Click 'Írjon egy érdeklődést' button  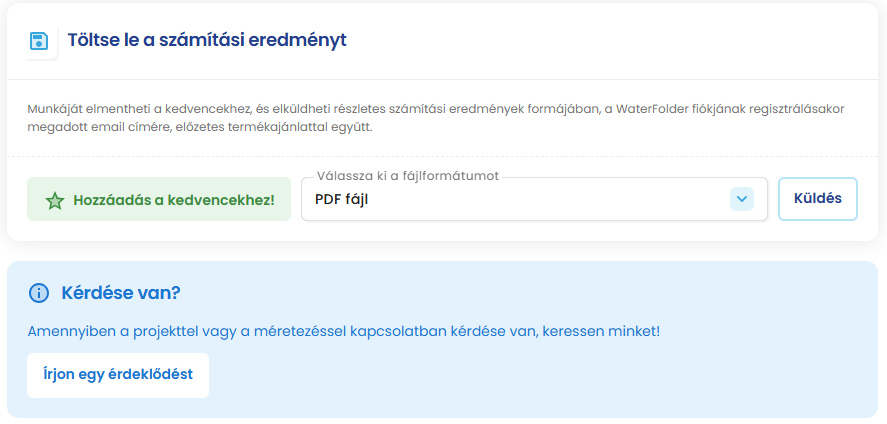click(118, 375)
